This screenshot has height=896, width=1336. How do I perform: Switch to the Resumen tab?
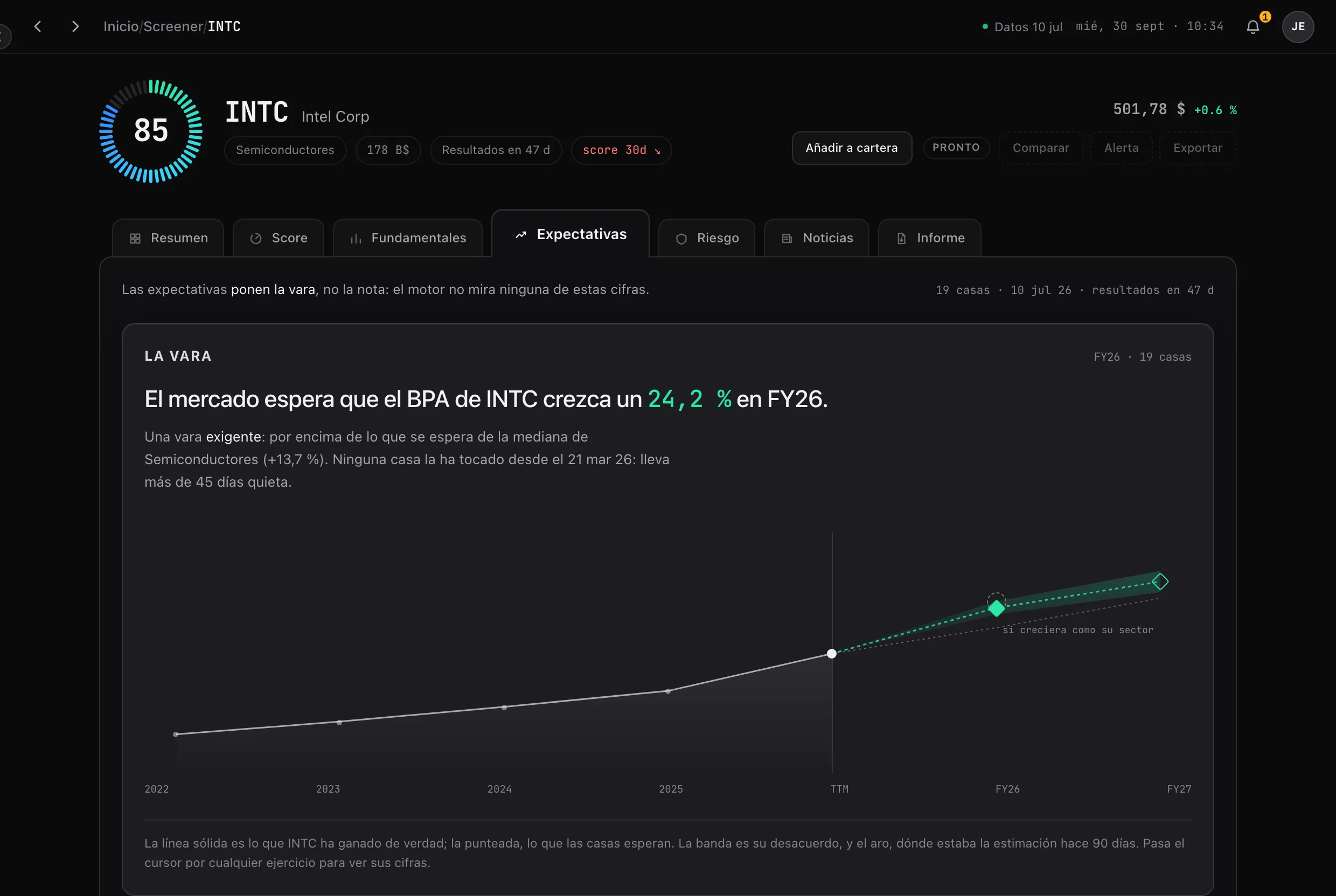(168, 239)
